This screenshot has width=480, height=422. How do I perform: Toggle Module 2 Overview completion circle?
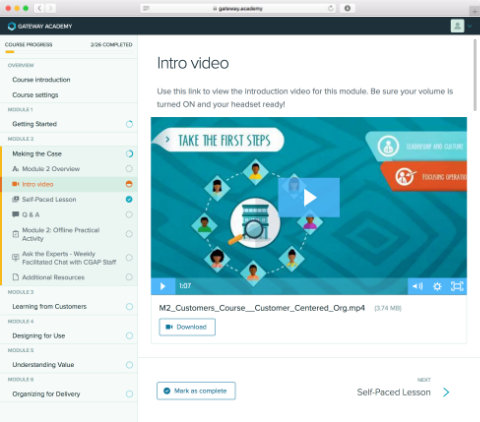129,169
